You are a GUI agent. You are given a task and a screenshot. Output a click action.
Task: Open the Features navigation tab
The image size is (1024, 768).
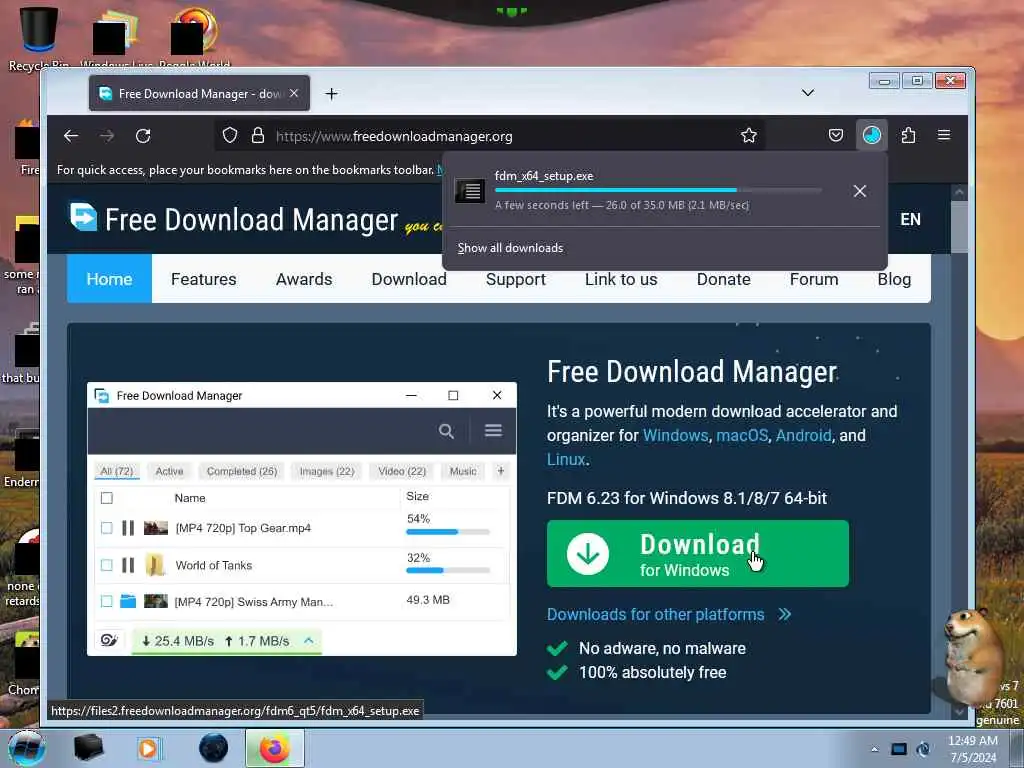click(x=204, y=279)
